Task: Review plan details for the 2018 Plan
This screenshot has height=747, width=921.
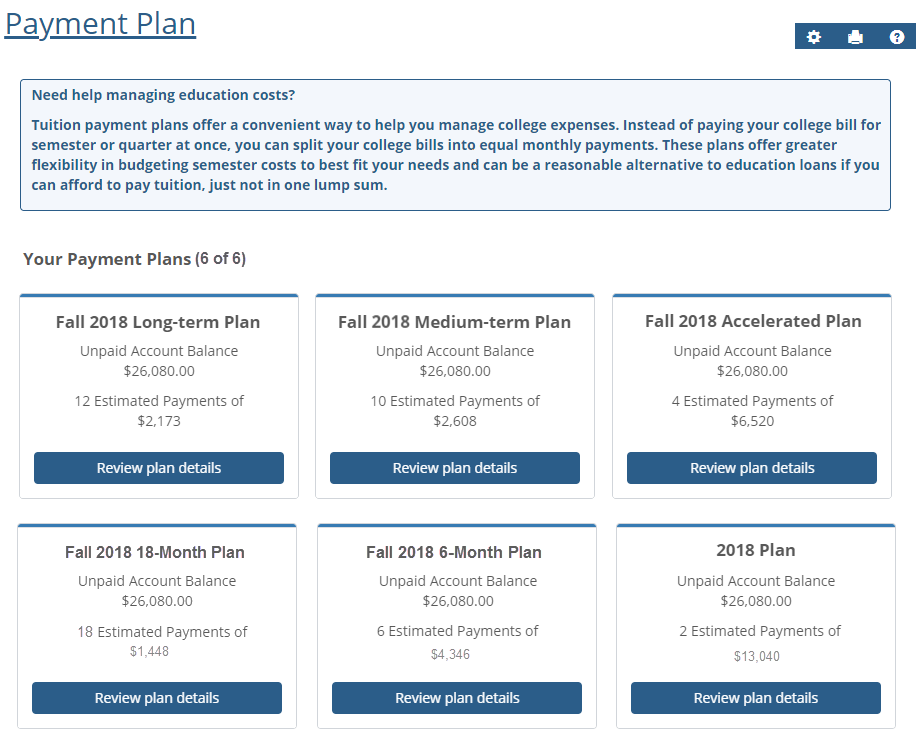Action: (756, 698)
